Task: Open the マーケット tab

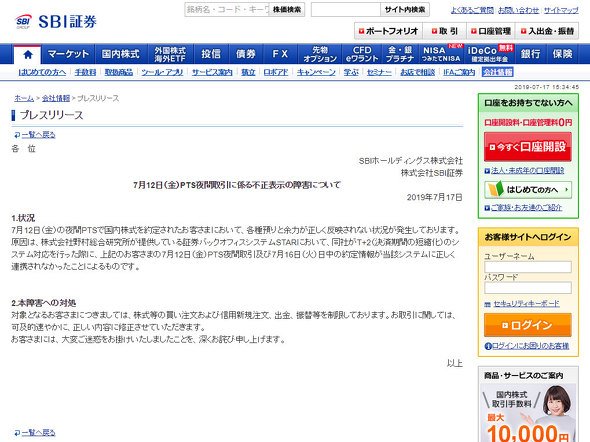Action: (68, 54)
